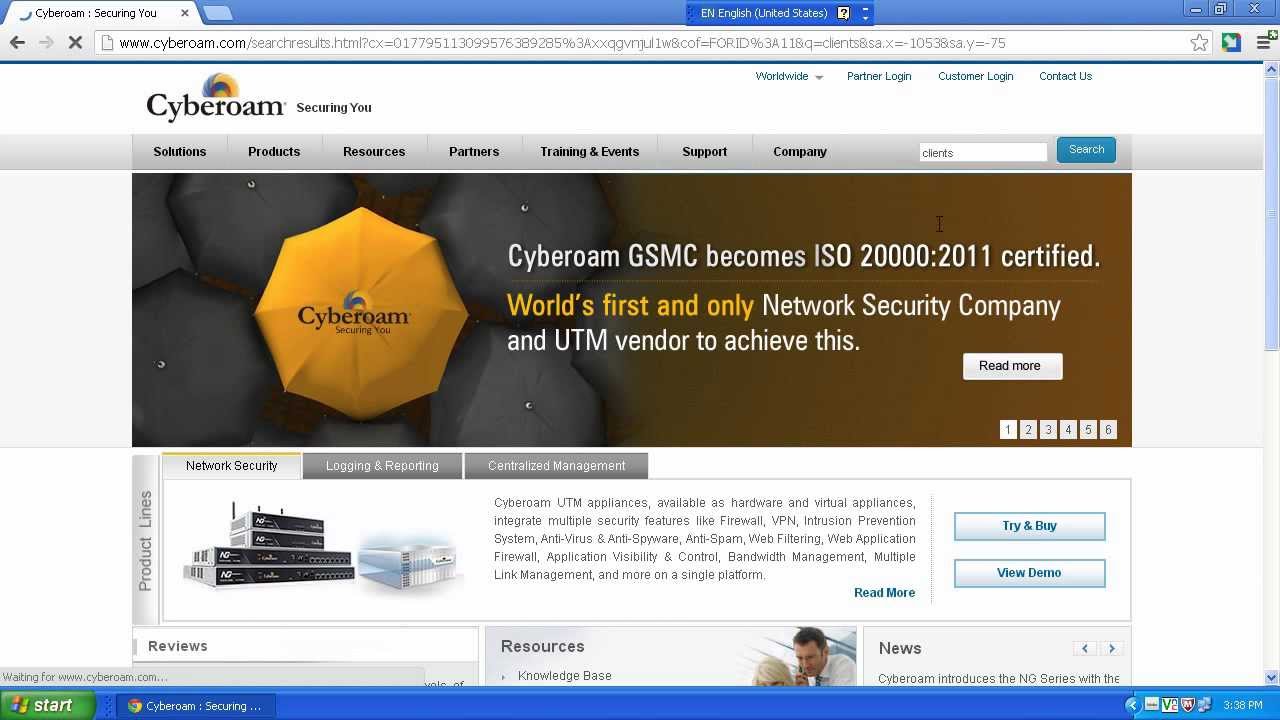The height and width of the screenshot is (720, 1280).
Task: Click the View Demo button
Action: pos(1029,573)
